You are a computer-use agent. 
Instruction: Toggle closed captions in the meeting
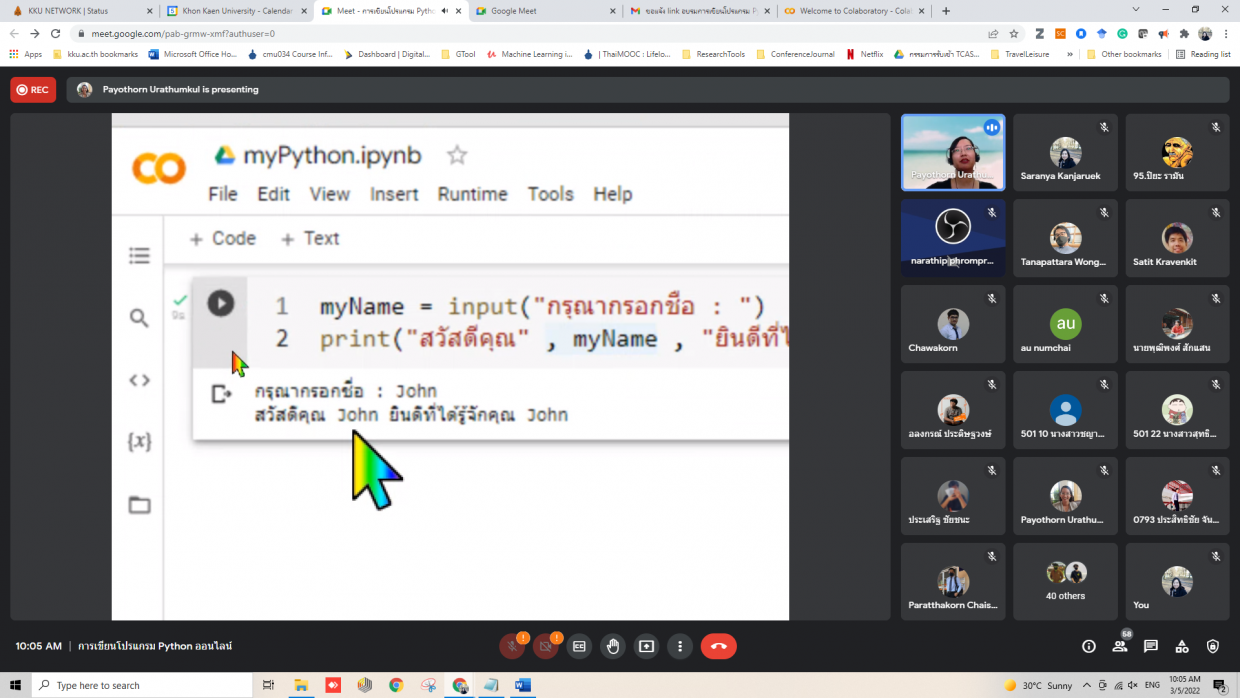click(579, 646)
